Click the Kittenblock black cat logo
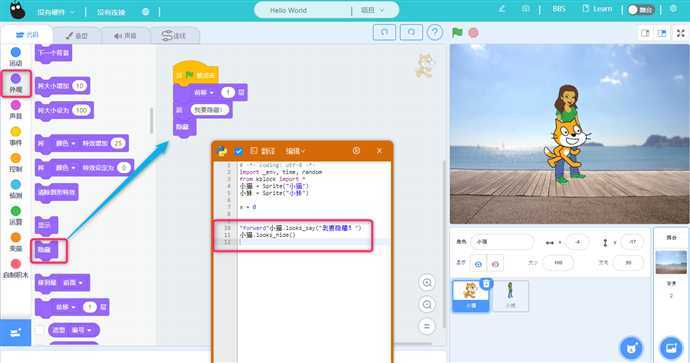690x363 pixels. pyautogui.click(x=17, y=10)
